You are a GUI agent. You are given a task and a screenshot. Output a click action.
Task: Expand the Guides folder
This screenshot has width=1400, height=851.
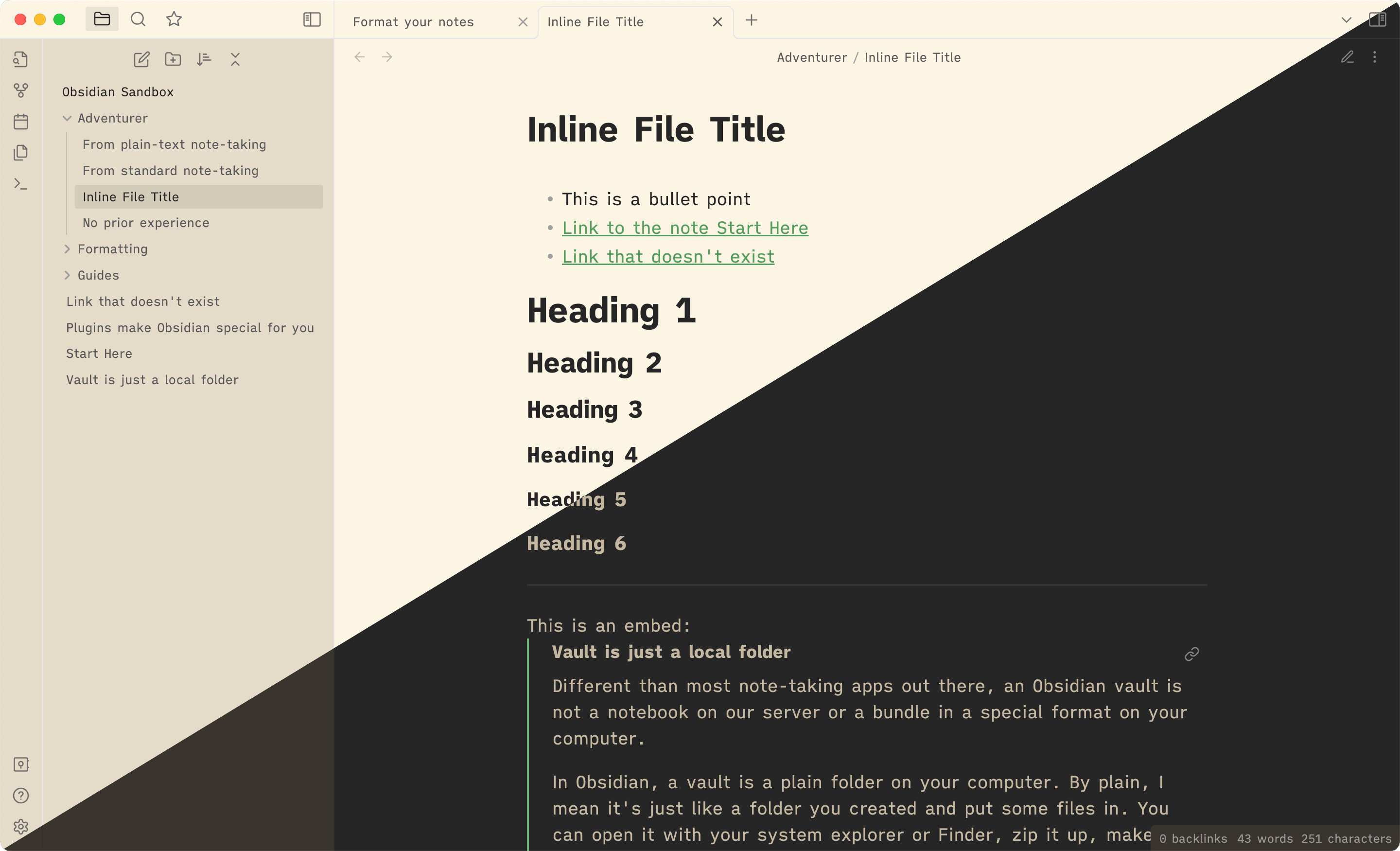[68, 275]
